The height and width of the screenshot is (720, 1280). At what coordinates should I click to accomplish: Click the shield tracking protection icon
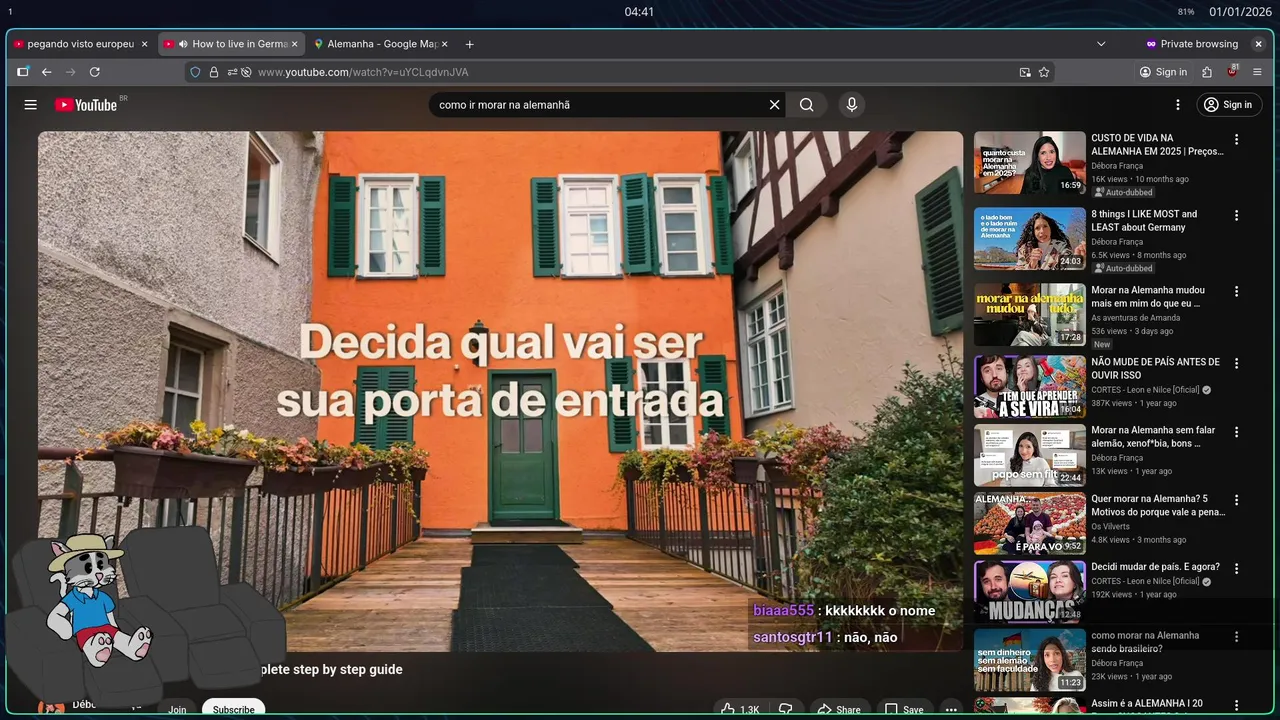coord(195,72)
